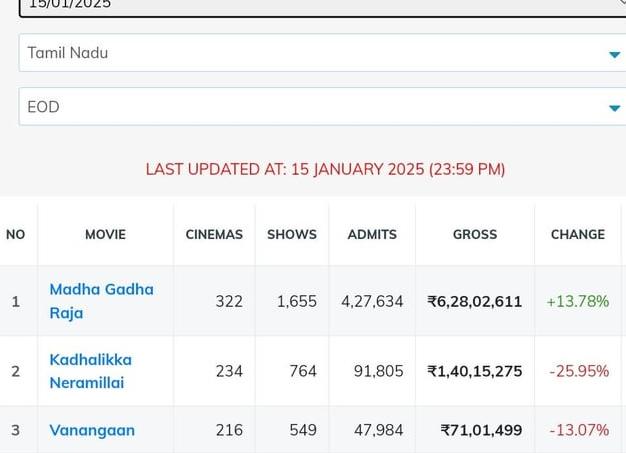626x453 pixels.
Task: Sort by the ADMITS column header
Action: (x=372, y=234)
